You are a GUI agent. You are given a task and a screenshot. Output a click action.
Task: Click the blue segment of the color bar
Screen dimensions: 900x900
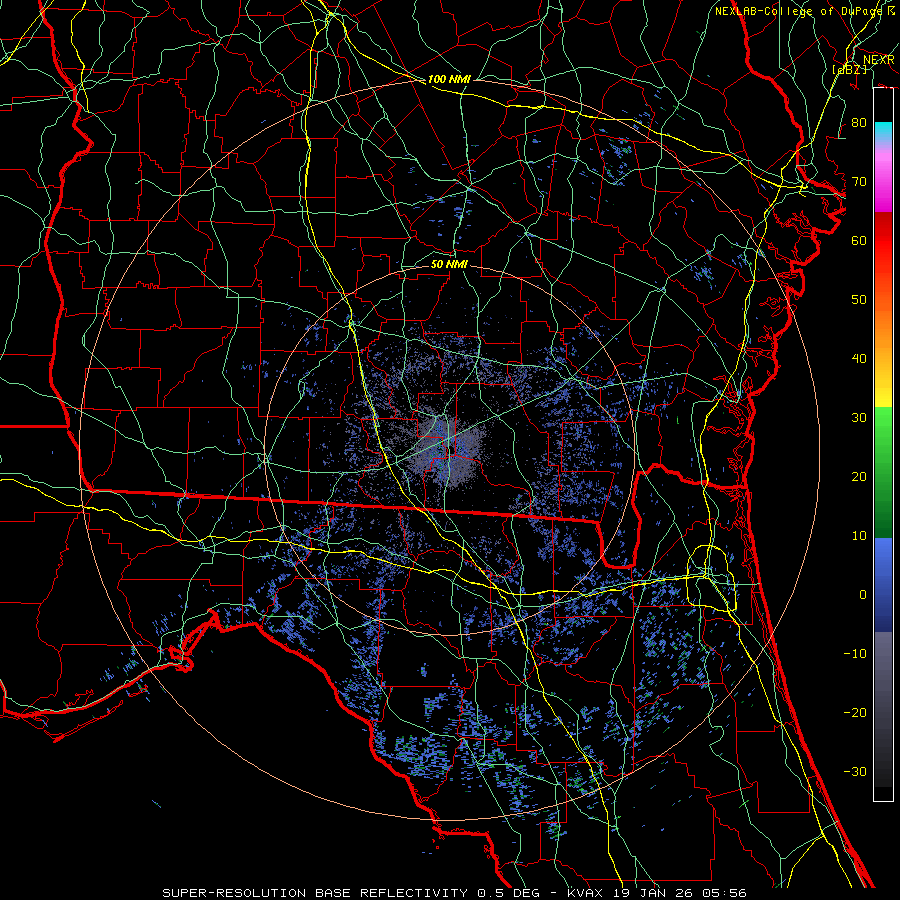point(883,585)
